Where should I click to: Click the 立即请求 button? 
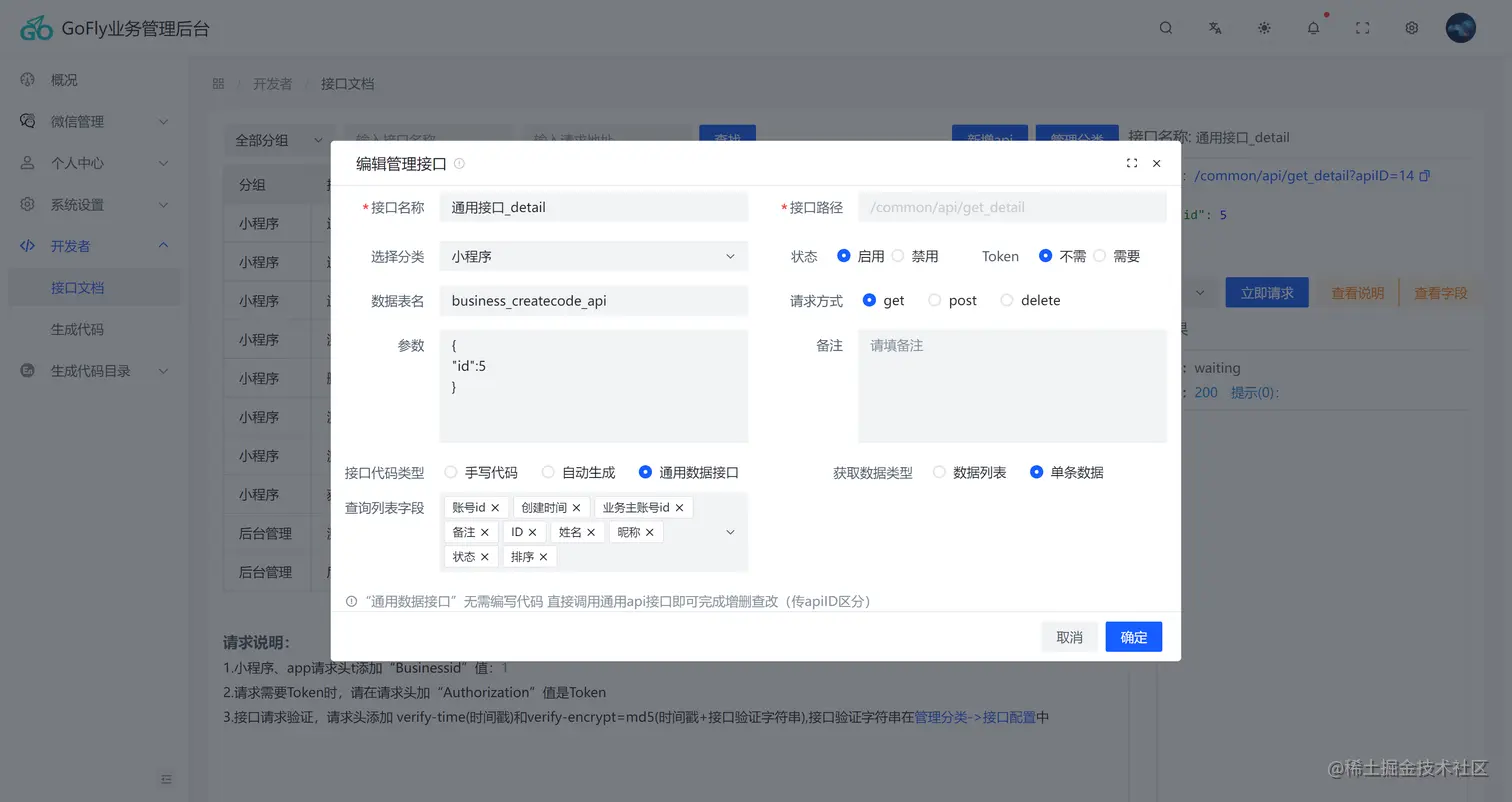coord(1267,293)
